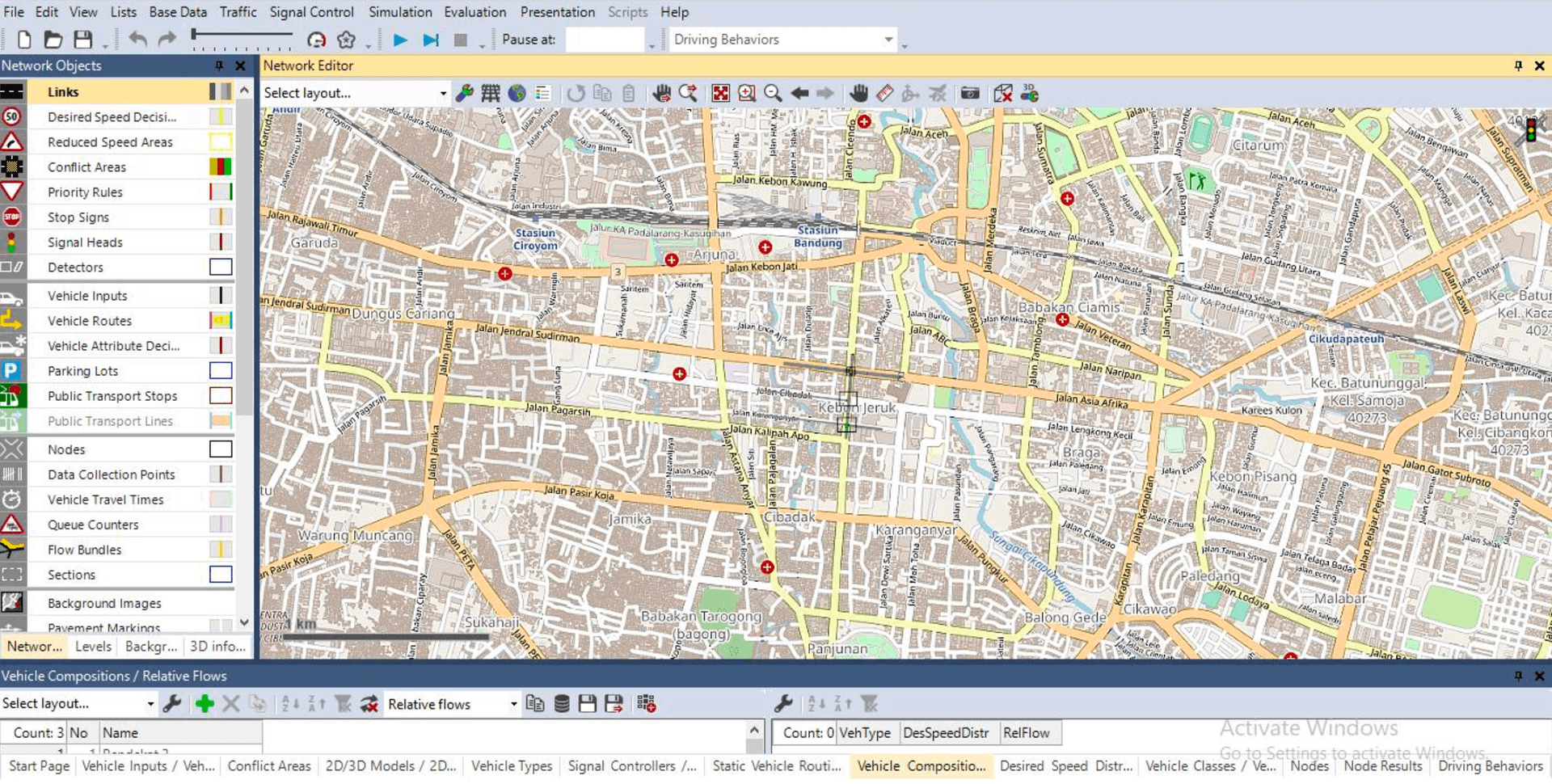
Task: Click green plus to add vehicle composition
Action: 205,704
